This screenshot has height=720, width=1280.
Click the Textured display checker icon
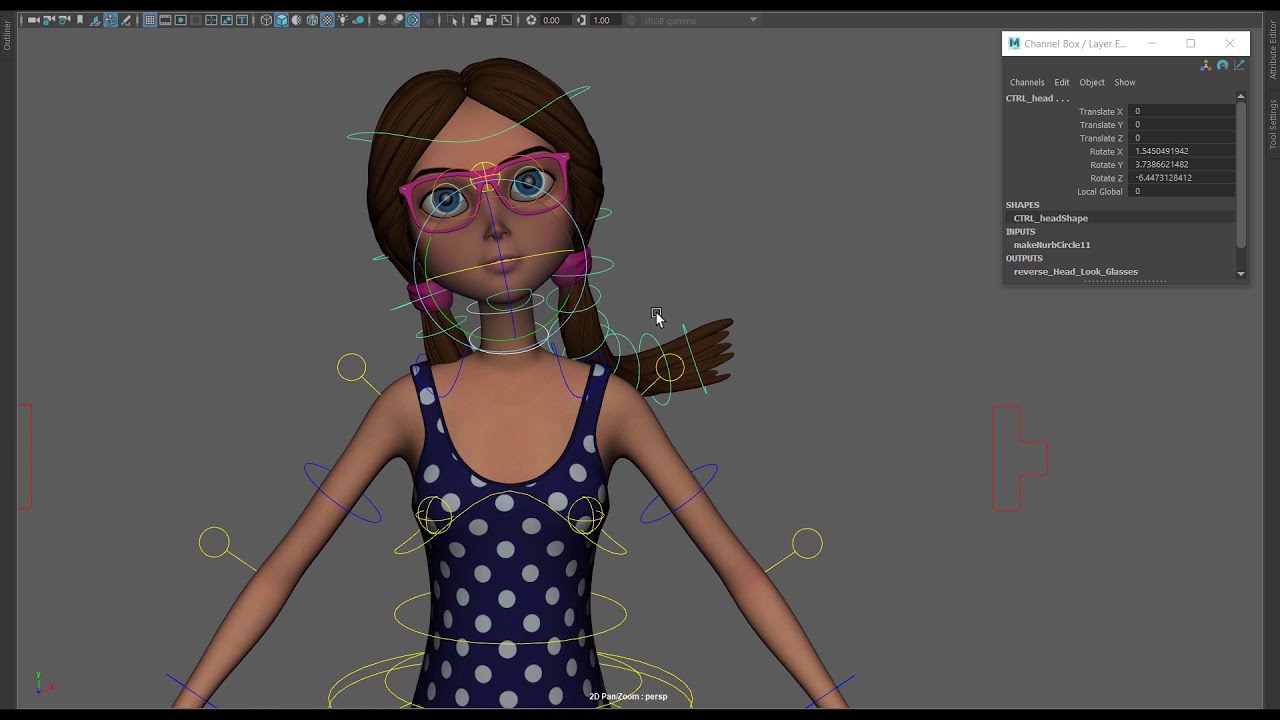[x=327, y=20]
